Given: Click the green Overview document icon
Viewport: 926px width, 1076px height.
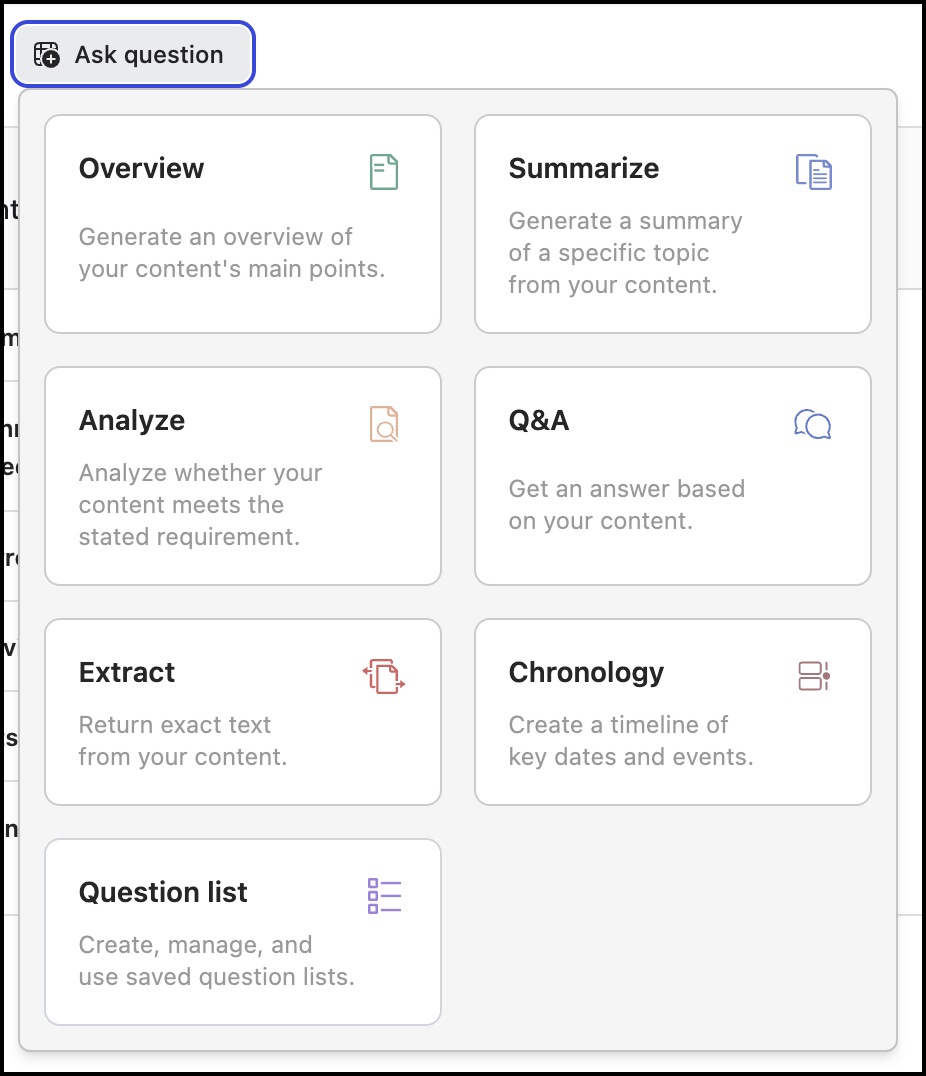Looking at the screenshot, I should [x=384, y=172].
